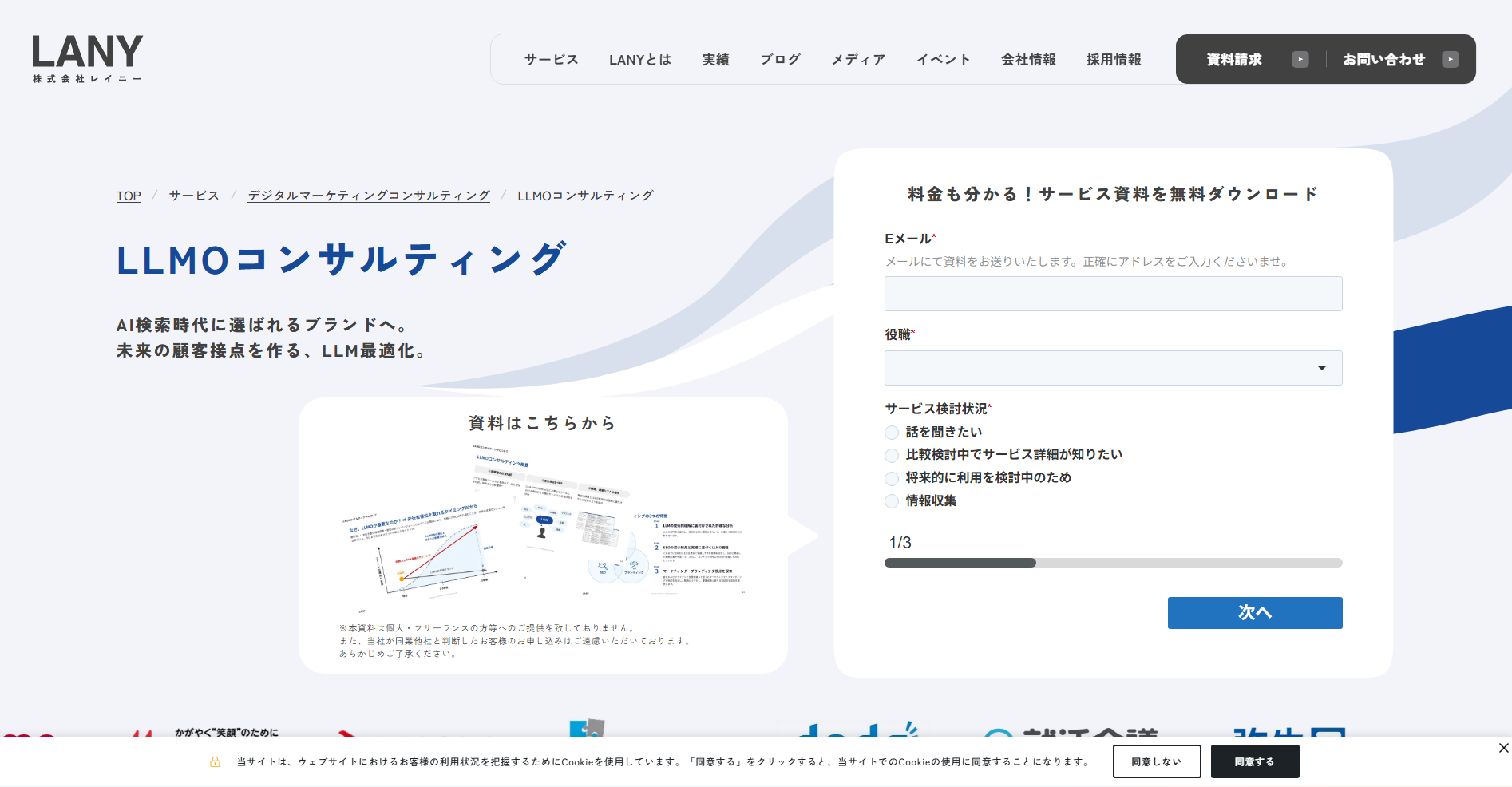1512x787 pixels.
Task: Decline cookies via 同意しない
Action: click(1156, 761)
